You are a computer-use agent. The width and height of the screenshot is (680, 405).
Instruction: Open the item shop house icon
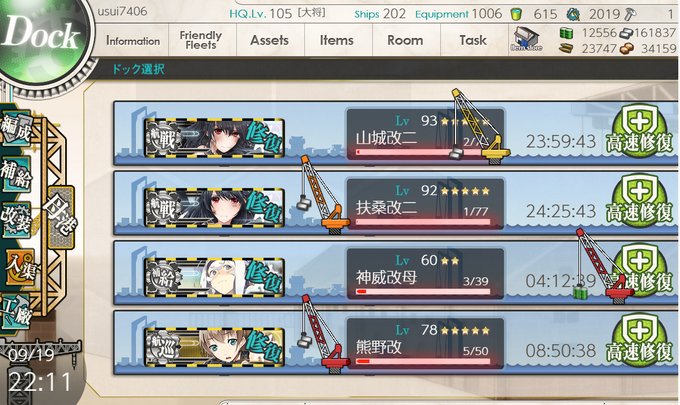click(x=526, y=40)
